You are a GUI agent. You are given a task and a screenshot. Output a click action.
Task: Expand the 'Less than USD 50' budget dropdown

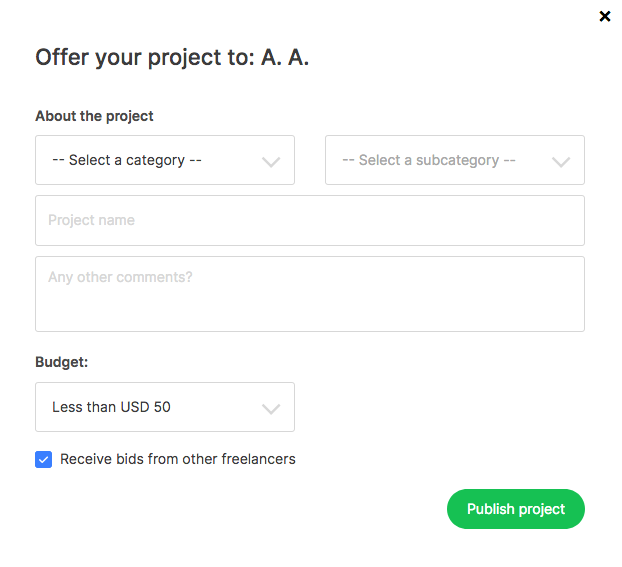coord(165,407)
